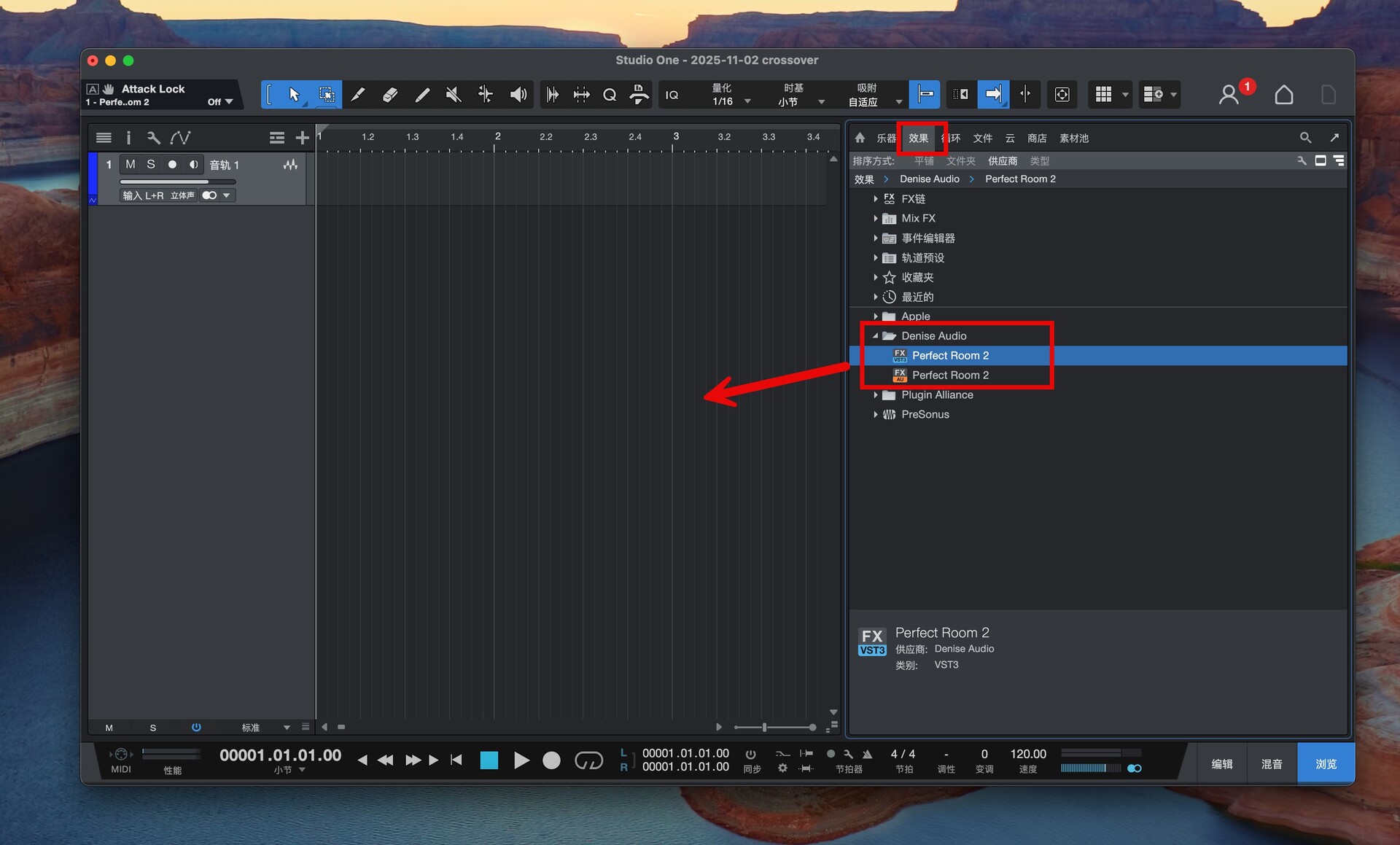Open the browser search magnifier
The image size is (1400, 845).
[x=1305, y=138]
